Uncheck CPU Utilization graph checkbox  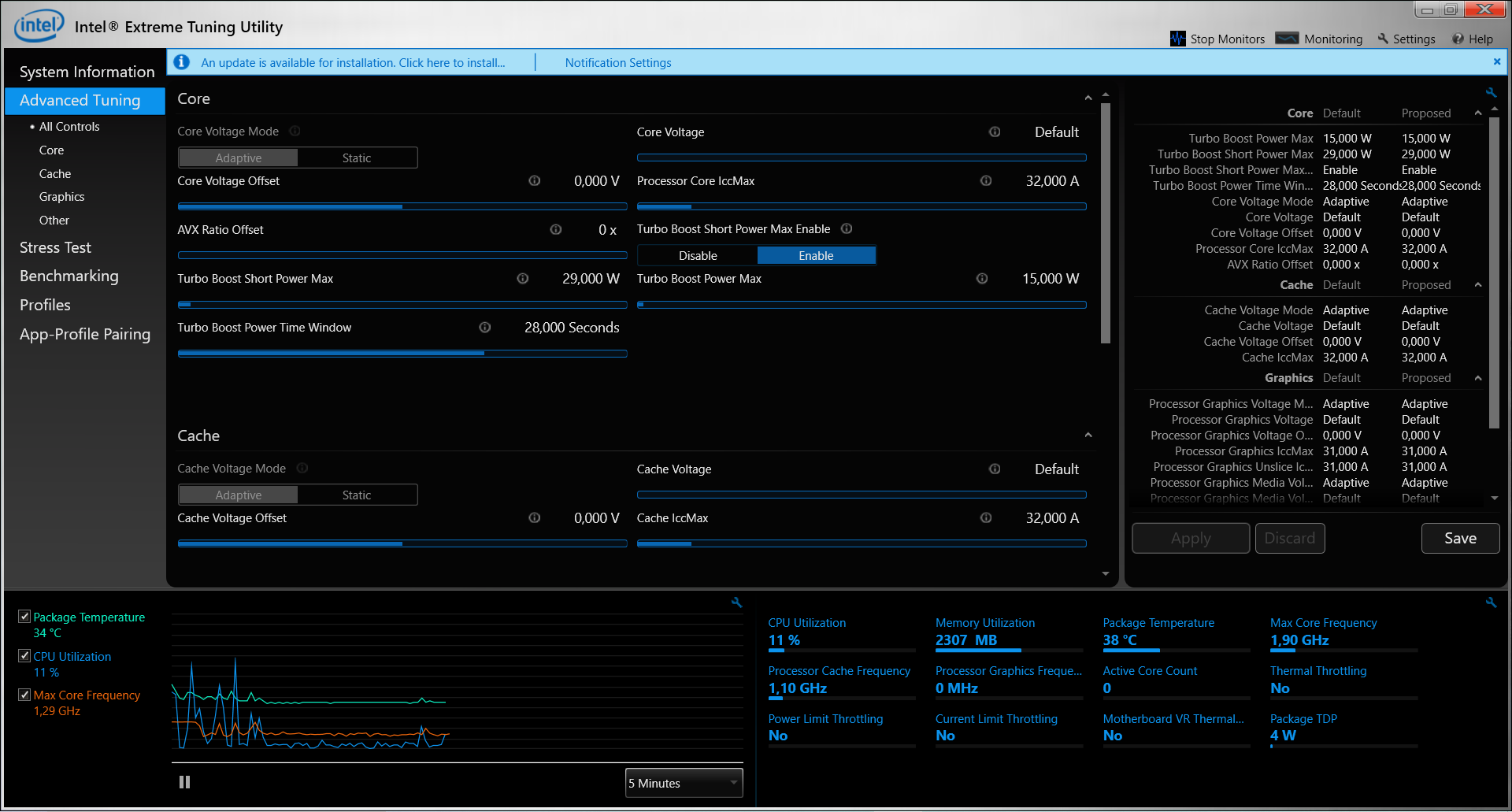(24, 655)
